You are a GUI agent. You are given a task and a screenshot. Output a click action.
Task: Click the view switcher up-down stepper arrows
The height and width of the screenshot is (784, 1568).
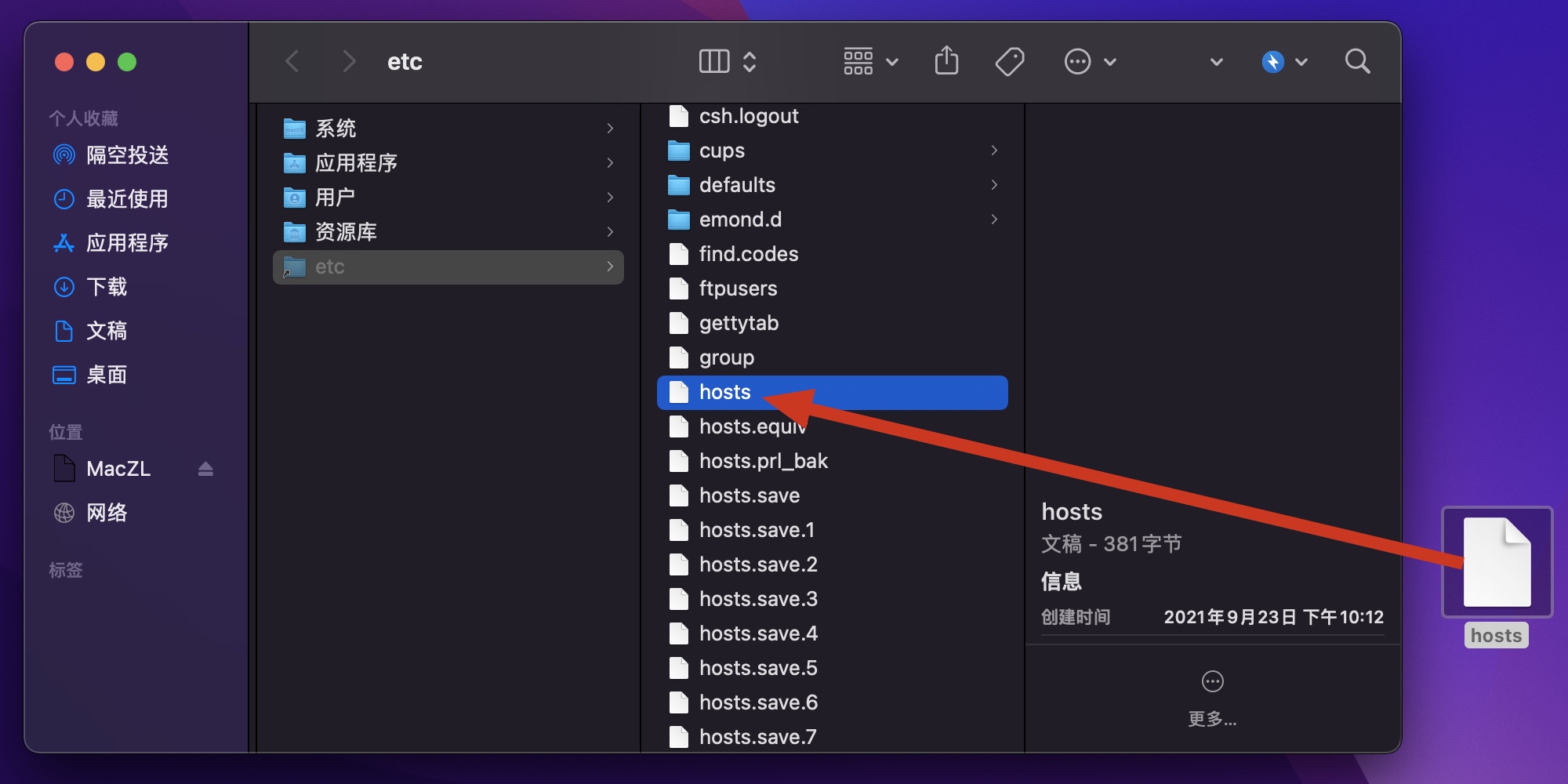(750, 61)
